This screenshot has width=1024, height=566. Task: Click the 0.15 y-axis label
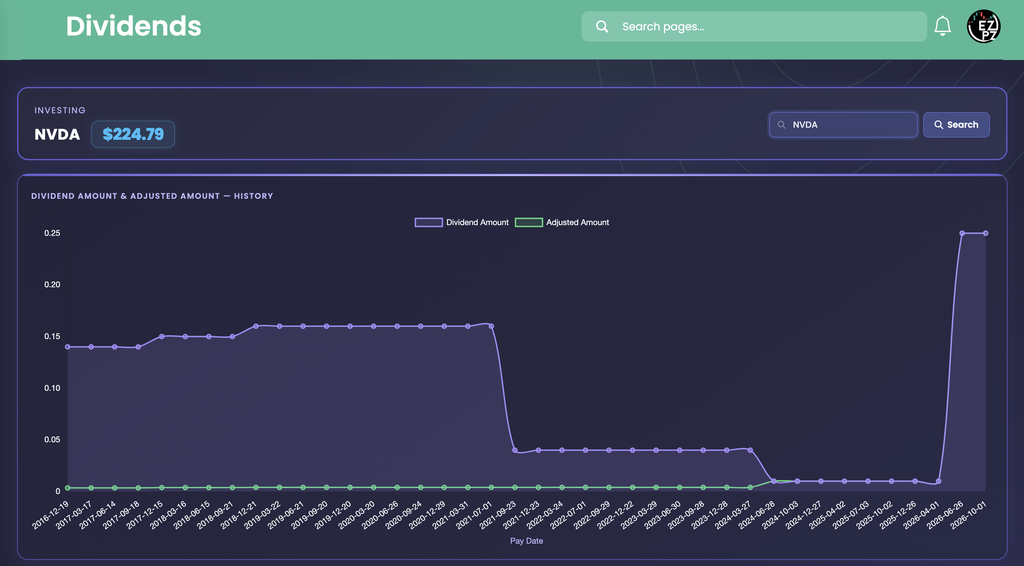pyautogui.click(x=52, y=336)
